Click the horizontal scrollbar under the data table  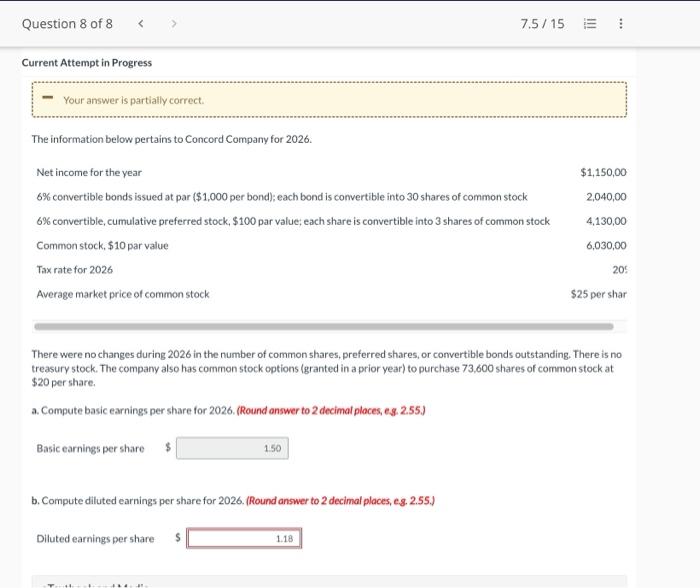[324, 327]
